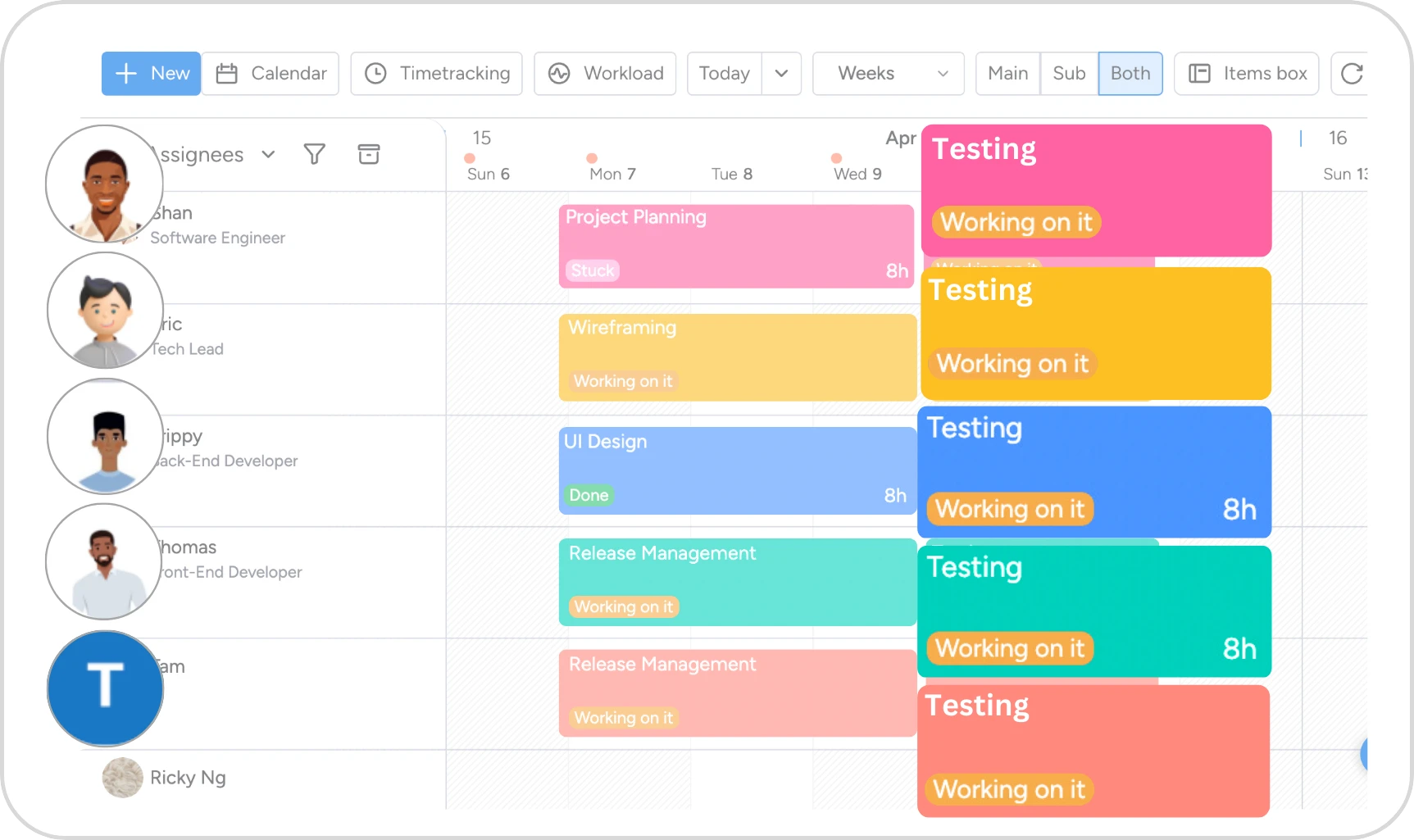1414x840 pixels.
Task: Click the plus icon on the New button
Action: click(x=125, y=73)
